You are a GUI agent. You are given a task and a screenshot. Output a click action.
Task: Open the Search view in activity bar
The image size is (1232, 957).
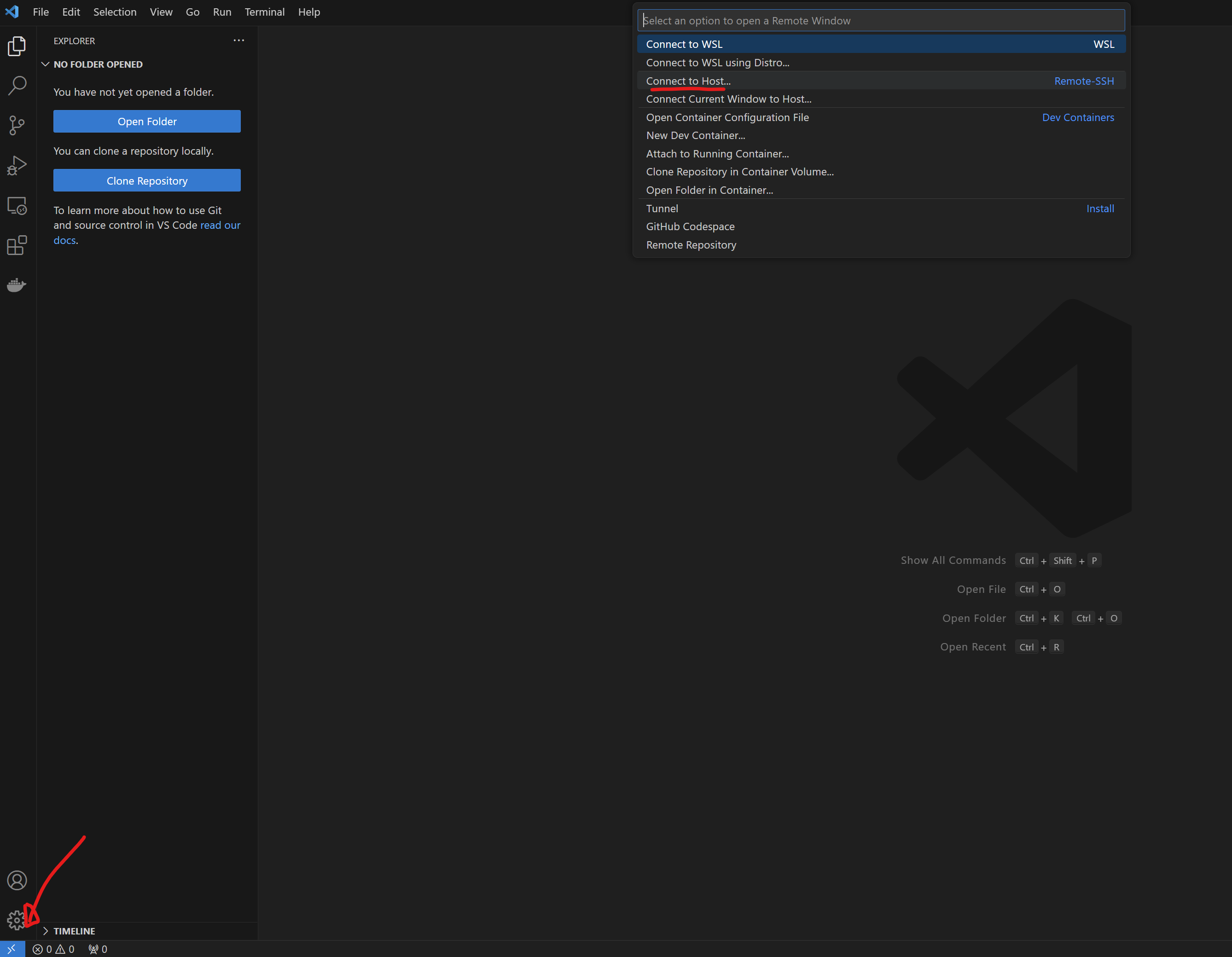coord(17,86)
